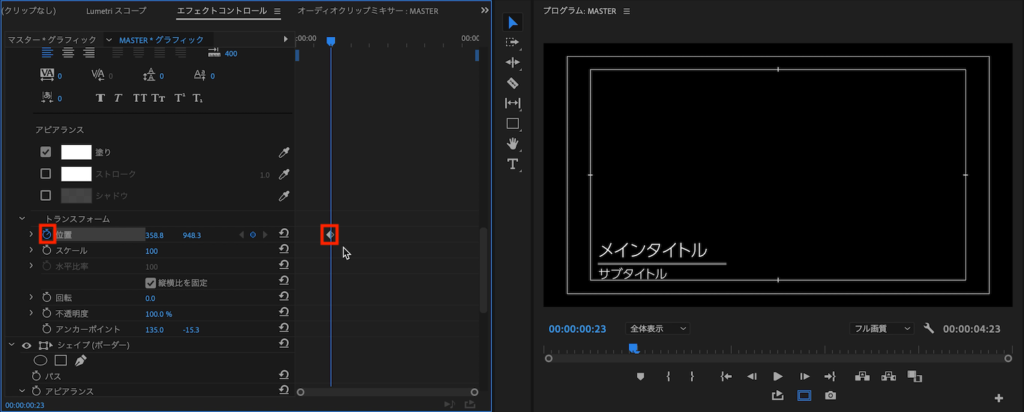
Task: Reset the 回転 rotation parameter
Action: coord(284,298)
